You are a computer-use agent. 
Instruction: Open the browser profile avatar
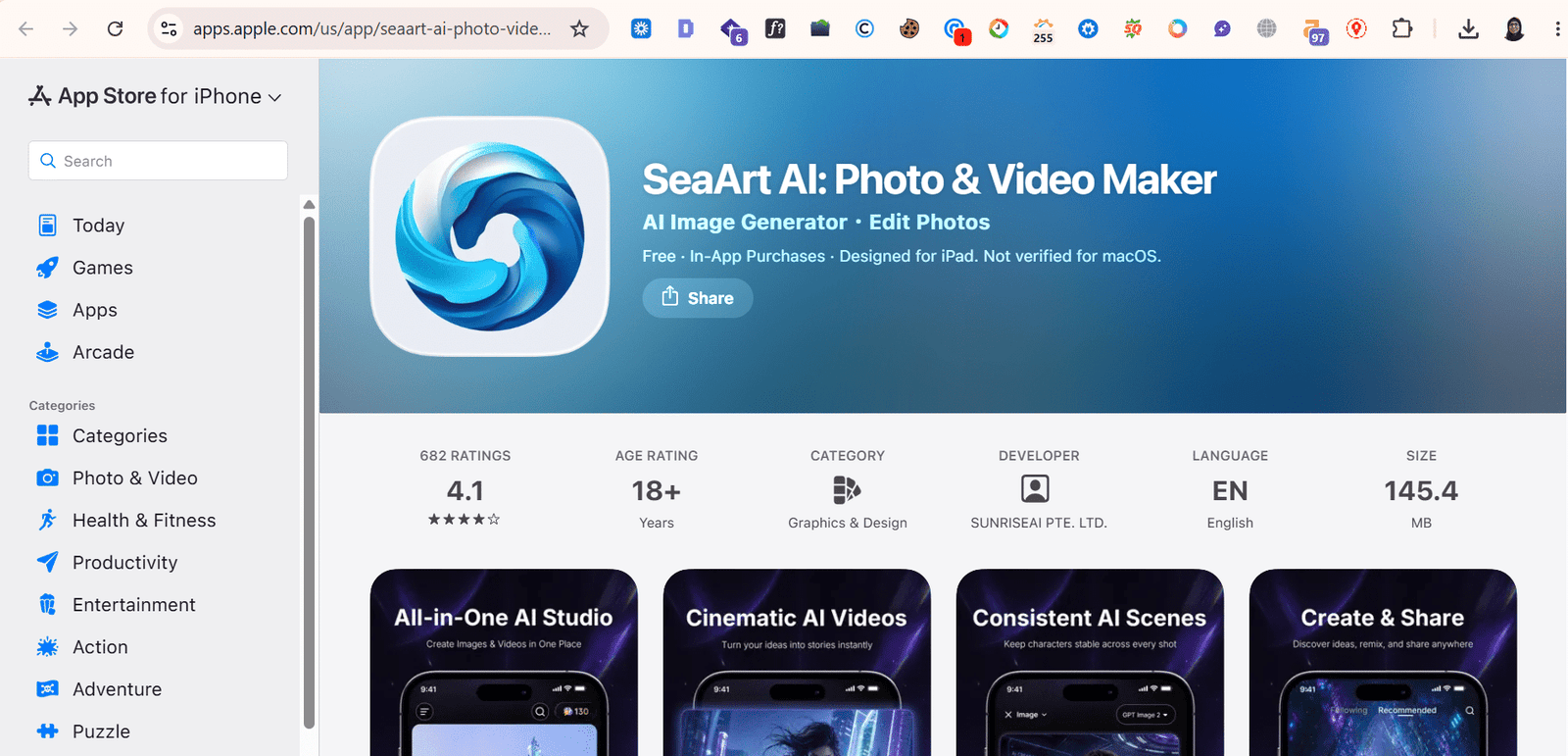(1514, 28)
